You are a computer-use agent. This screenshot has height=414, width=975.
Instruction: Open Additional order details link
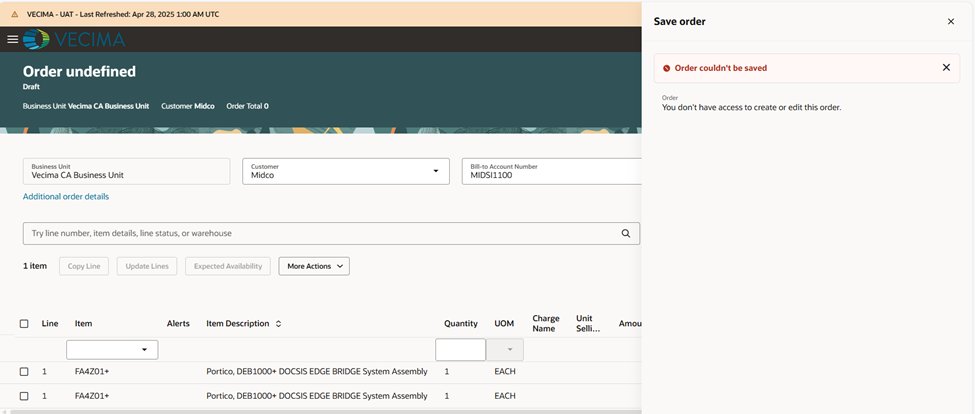[66, 196]
